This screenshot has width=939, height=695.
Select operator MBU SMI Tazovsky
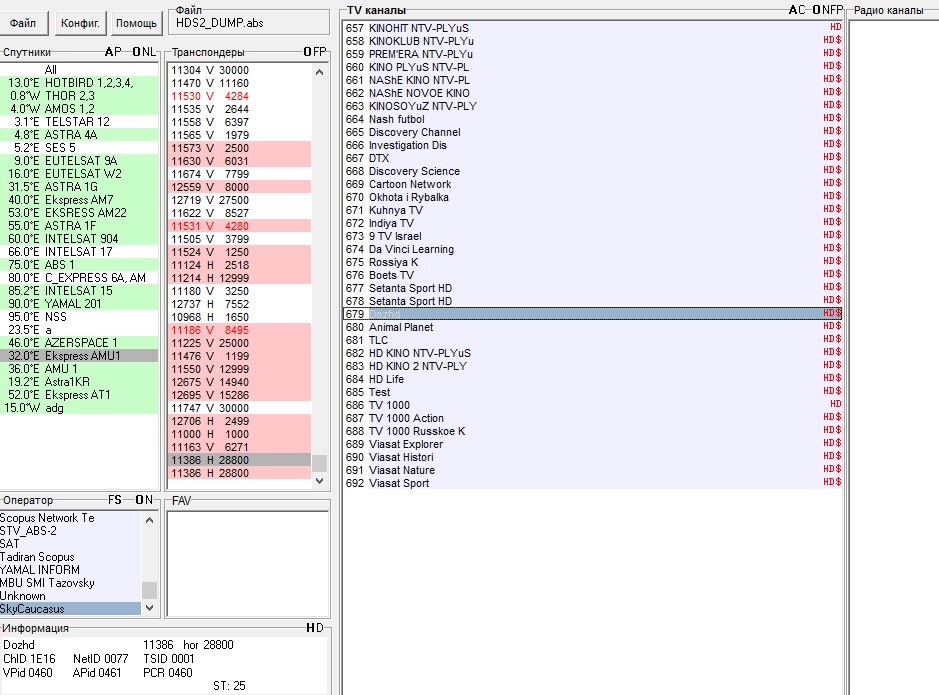(x=71, y=582)
